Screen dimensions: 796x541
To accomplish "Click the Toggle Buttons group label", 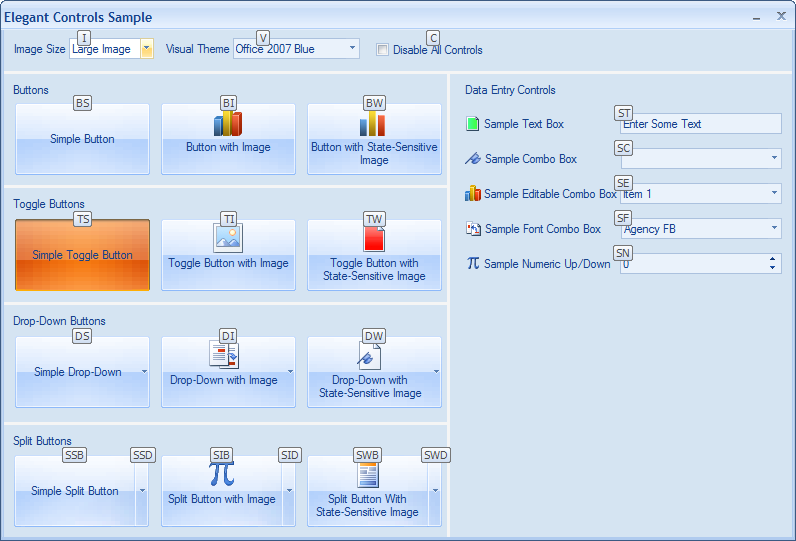I will 49,204.
